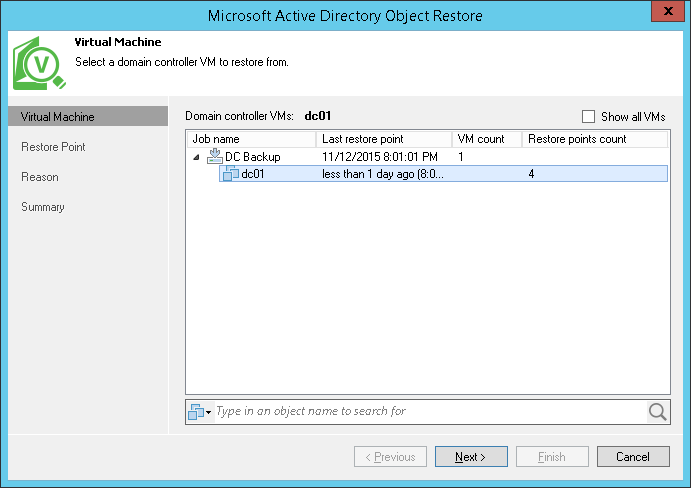Screen dimensions: 691x488
Task: Open the search object type dropdown arrow
Action: coord(208,412)
